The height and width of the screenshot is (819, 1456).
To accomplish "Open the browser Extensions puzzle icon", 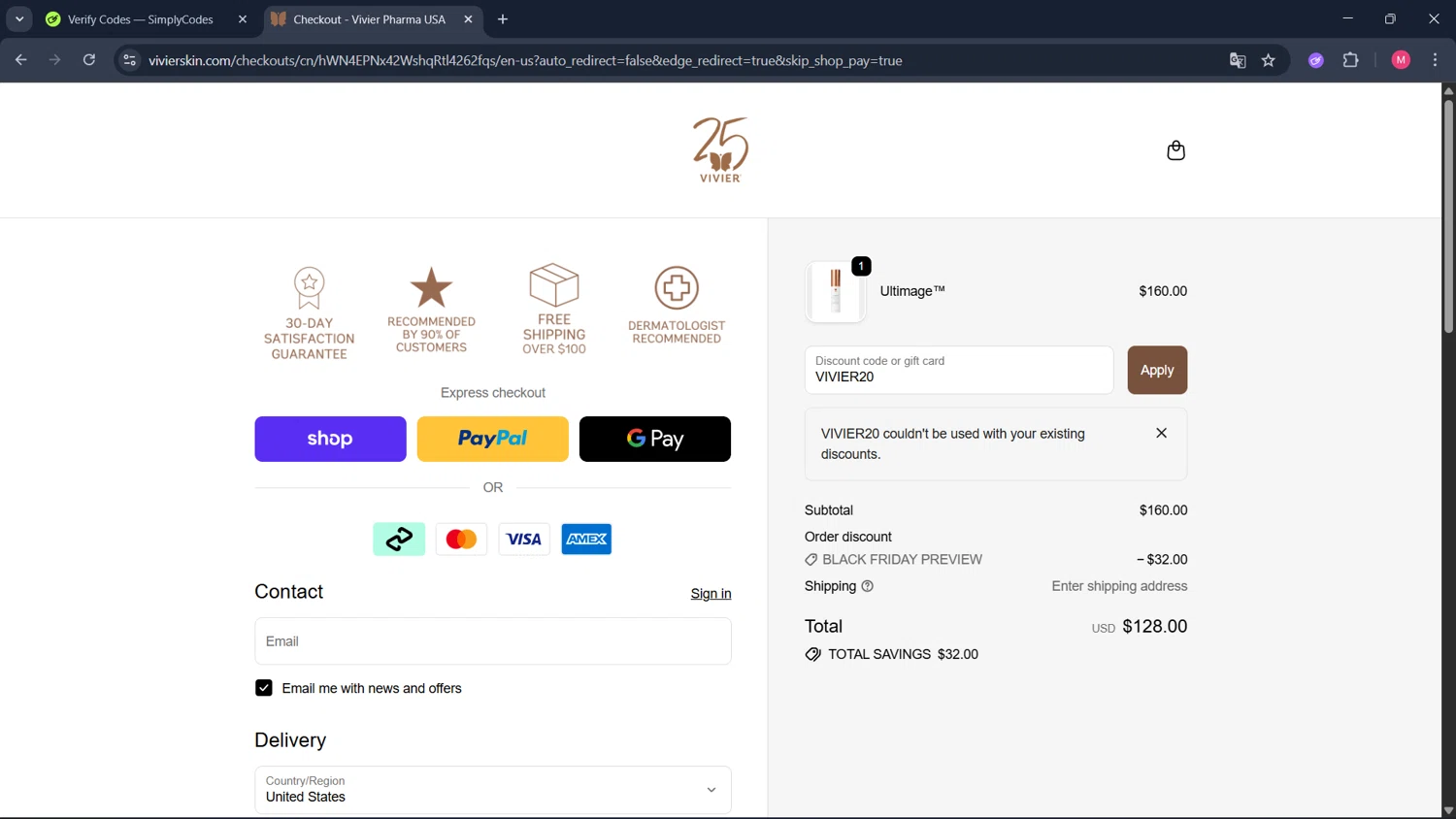I will coord(1350,60).
